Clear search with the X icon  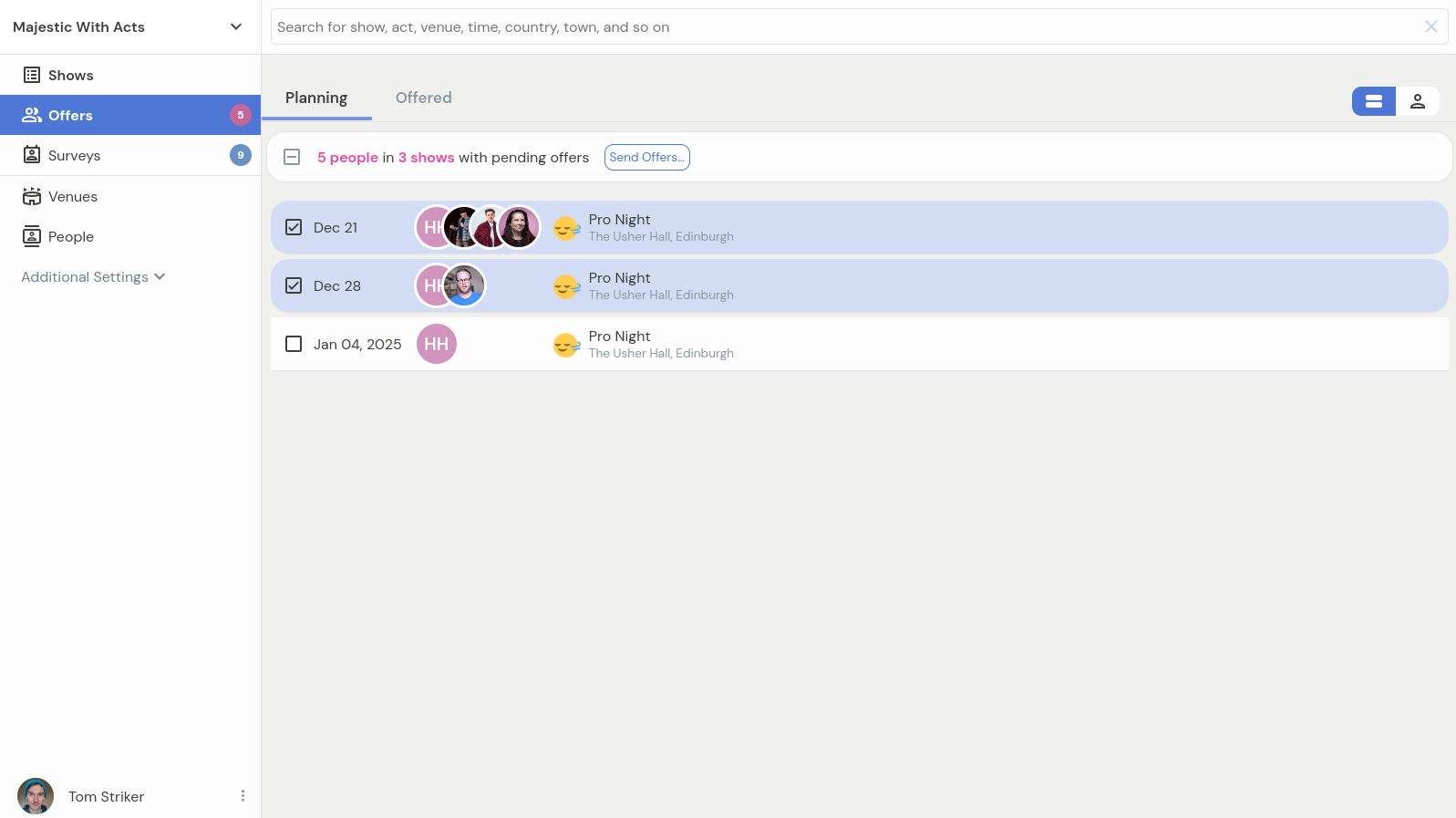(x=1430, y=27)
